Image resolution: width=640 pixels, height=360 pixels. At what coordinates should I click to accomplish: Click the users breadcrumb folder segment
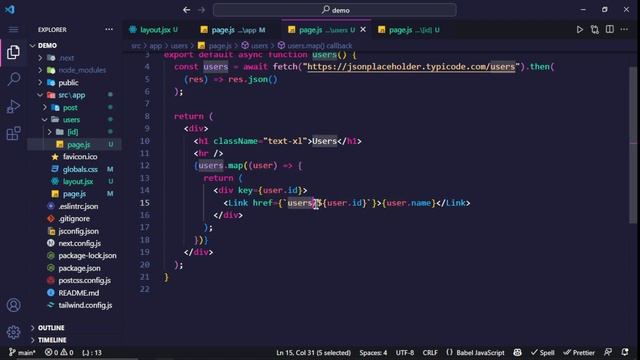tap(179, 46)
